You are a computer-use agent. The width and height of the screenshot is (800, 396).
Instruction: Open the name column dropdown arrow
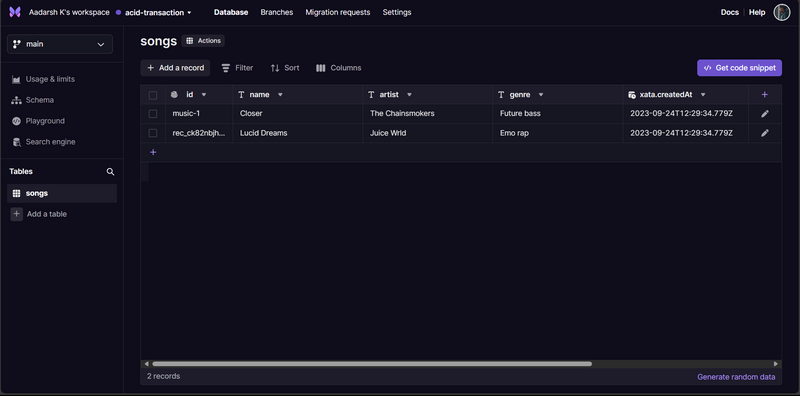coord(280,95)
